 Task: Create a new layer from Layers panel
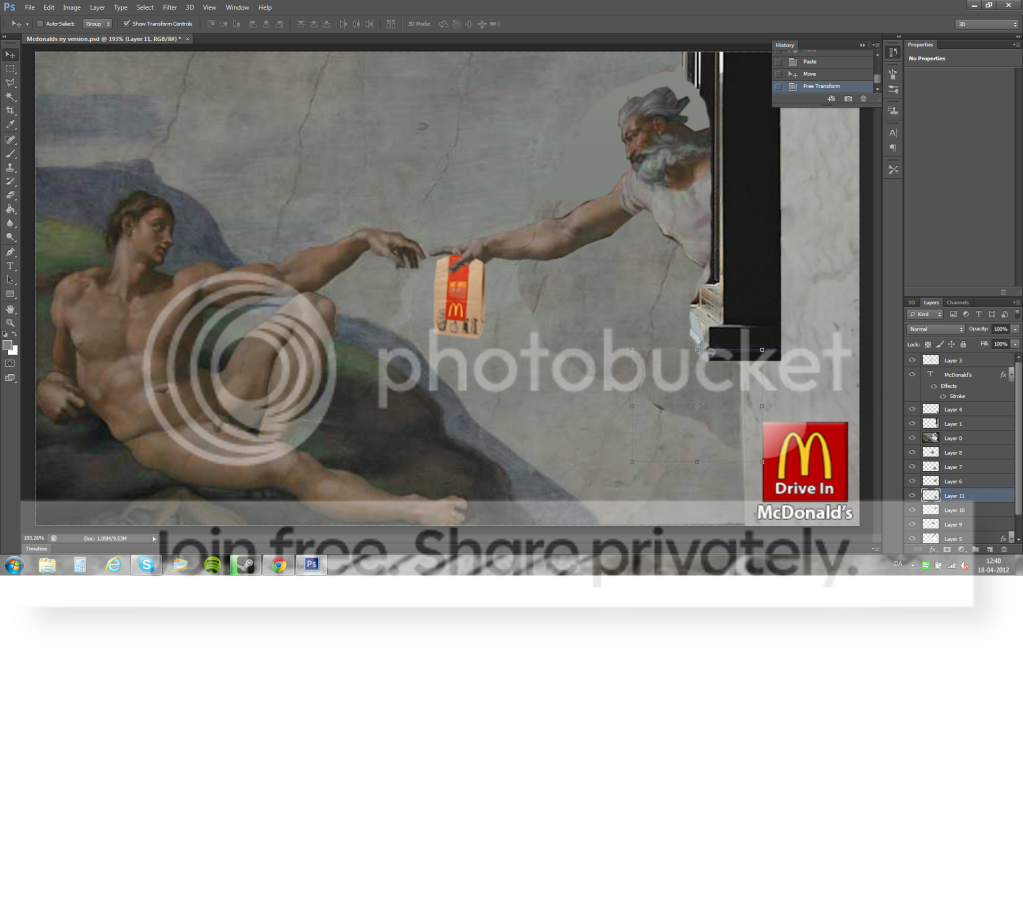click(990, 549)
